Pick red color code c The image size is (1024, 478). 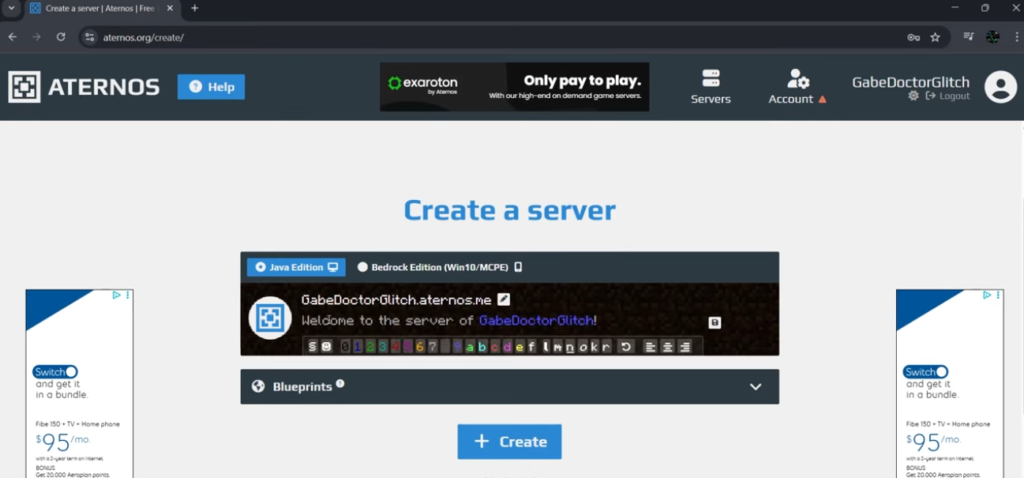tap(495, 347)
